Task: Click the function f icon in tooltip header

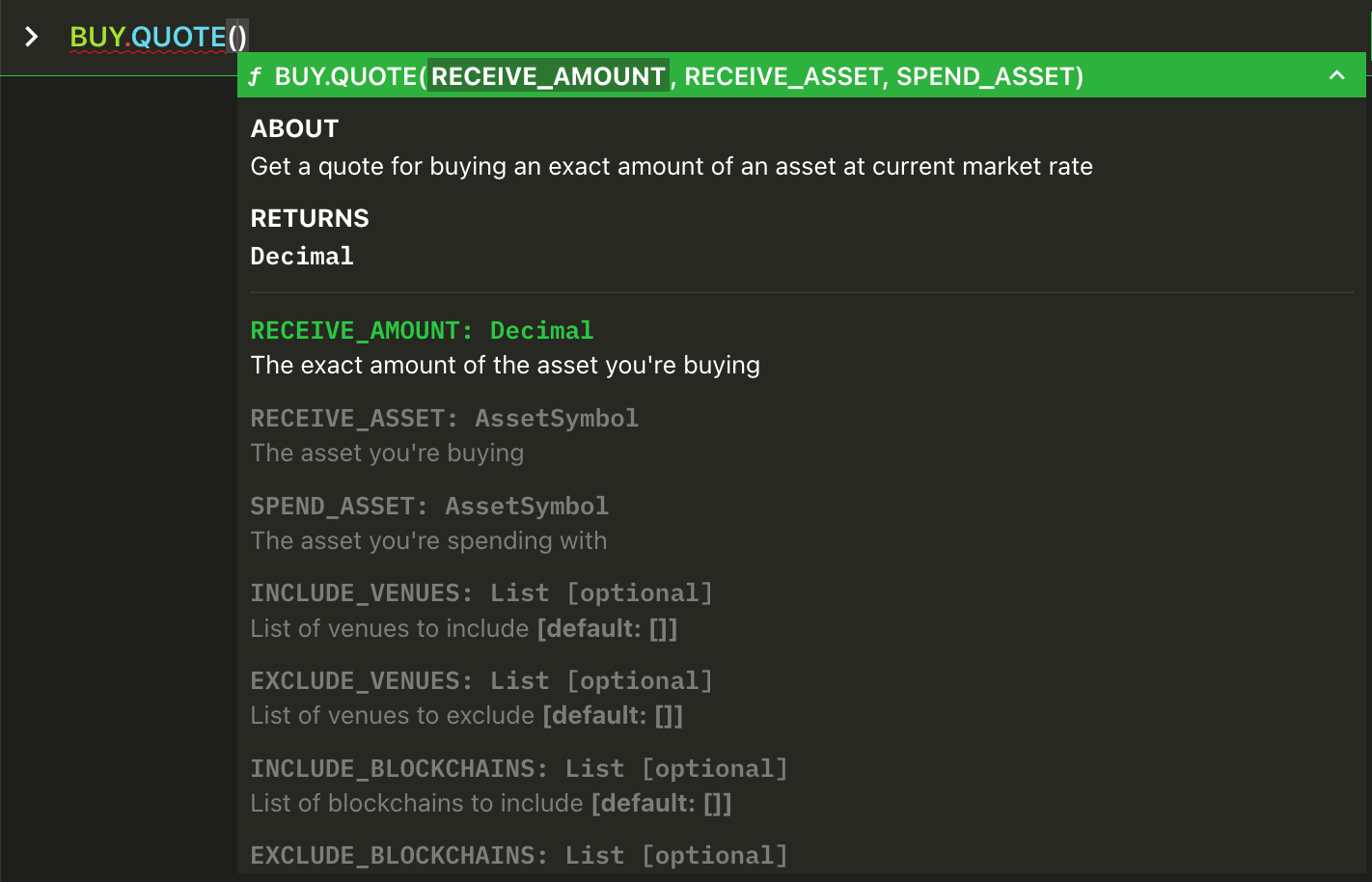Action: pos(255,76)
